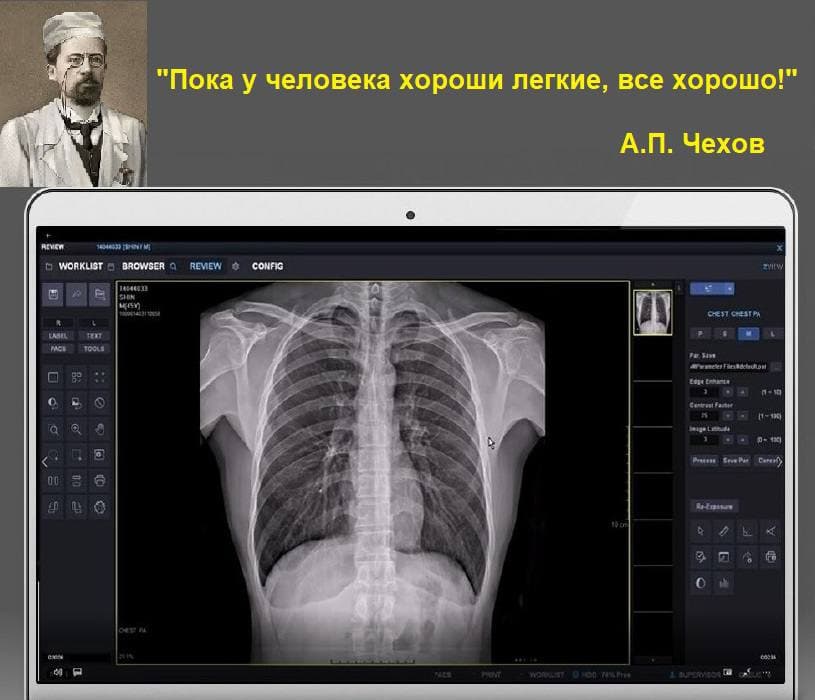The height and width of the screenshot is (700, 815).
Task: Click the invert image icon in the right panel
Action: (702, 582)
